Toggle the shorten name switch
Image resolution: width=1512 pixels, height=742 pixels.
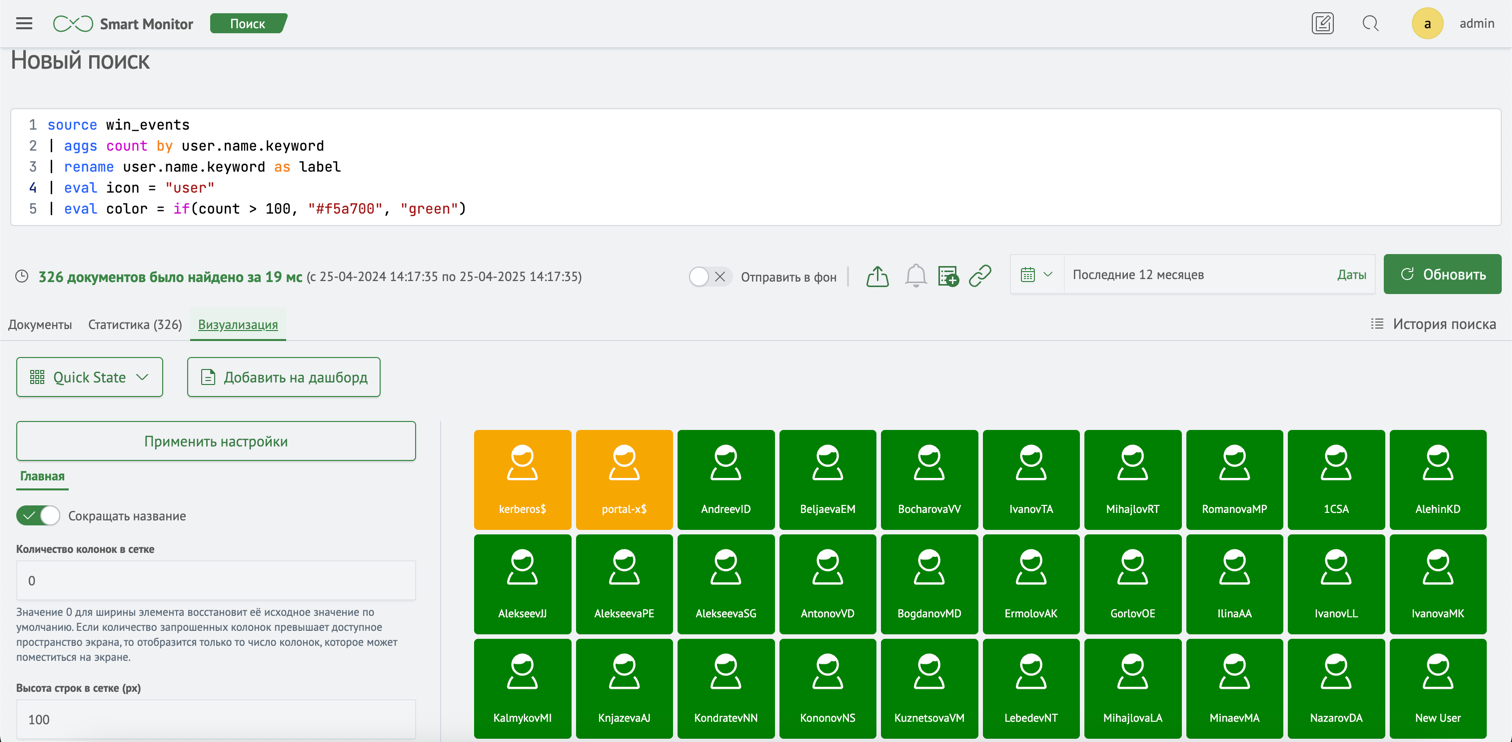click(38, 515)
